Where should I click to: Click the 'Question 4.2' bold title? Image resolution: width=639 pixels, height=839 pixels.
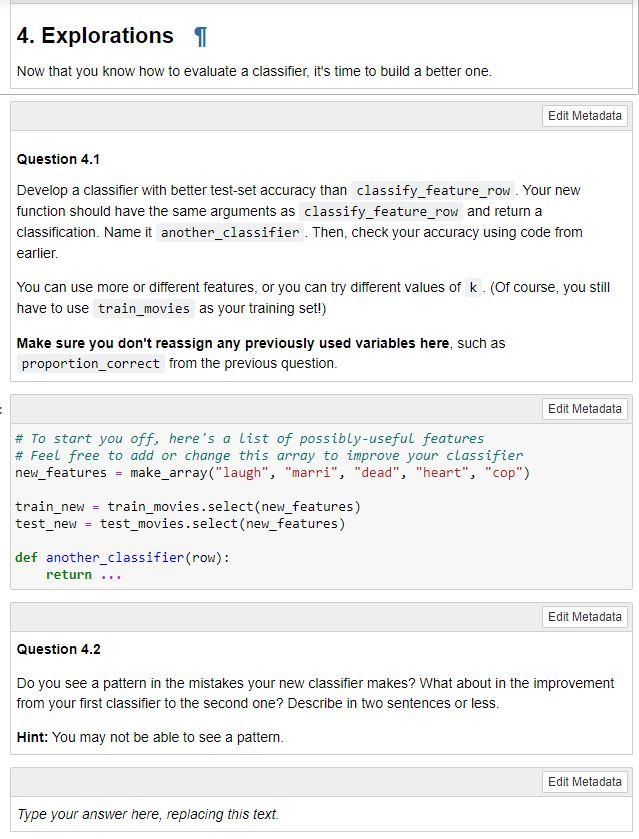point(58,649)
